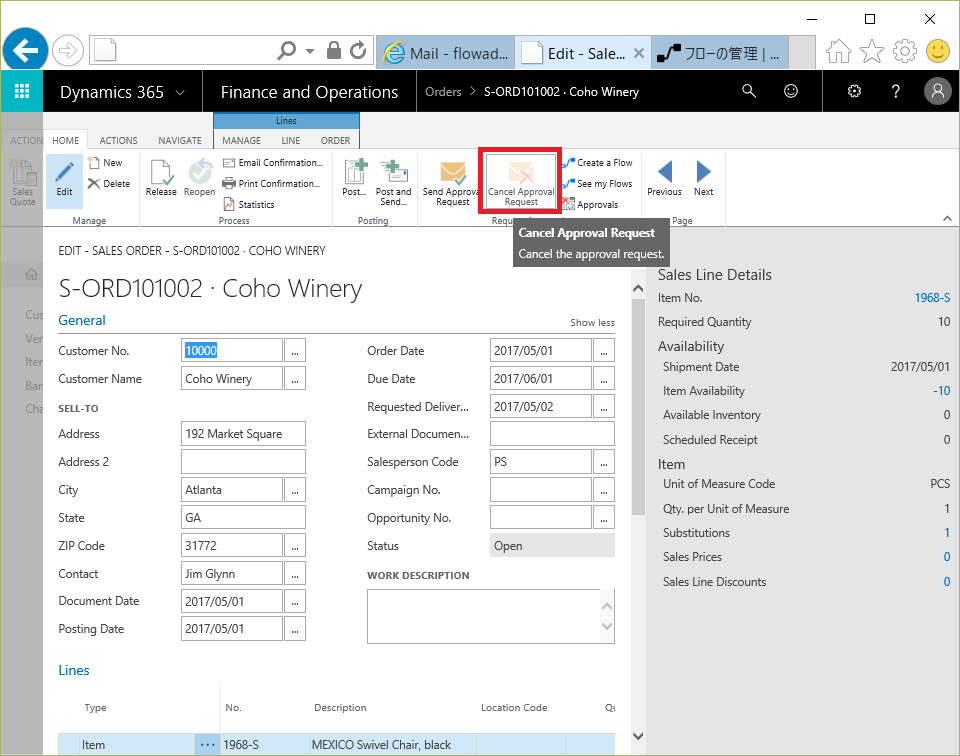Screen dimensions: 960x756
Task: Click the browser Back arrow button
Action: [25, 50]
